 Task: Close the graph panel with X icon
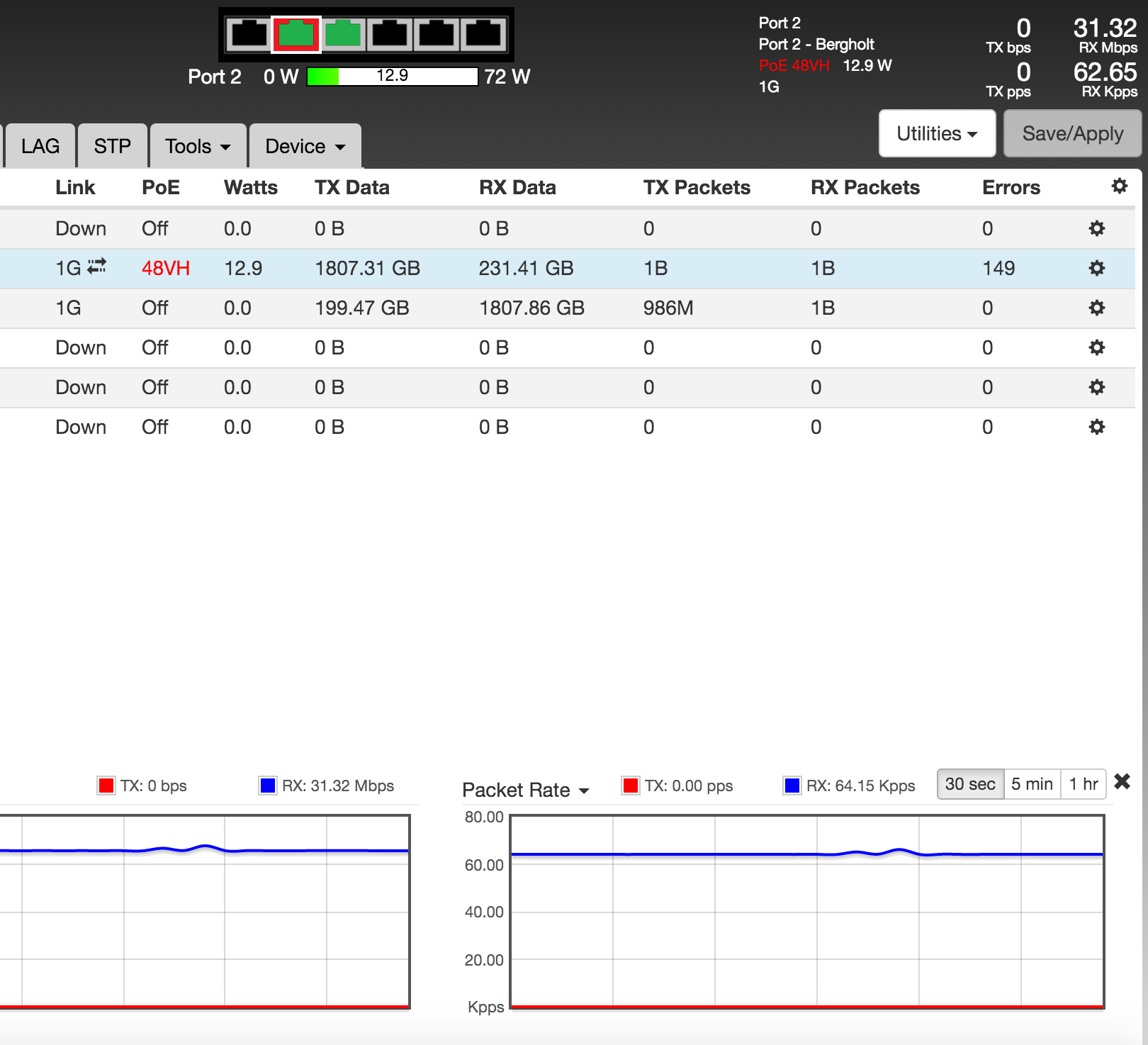click(x=1122, y=782)
